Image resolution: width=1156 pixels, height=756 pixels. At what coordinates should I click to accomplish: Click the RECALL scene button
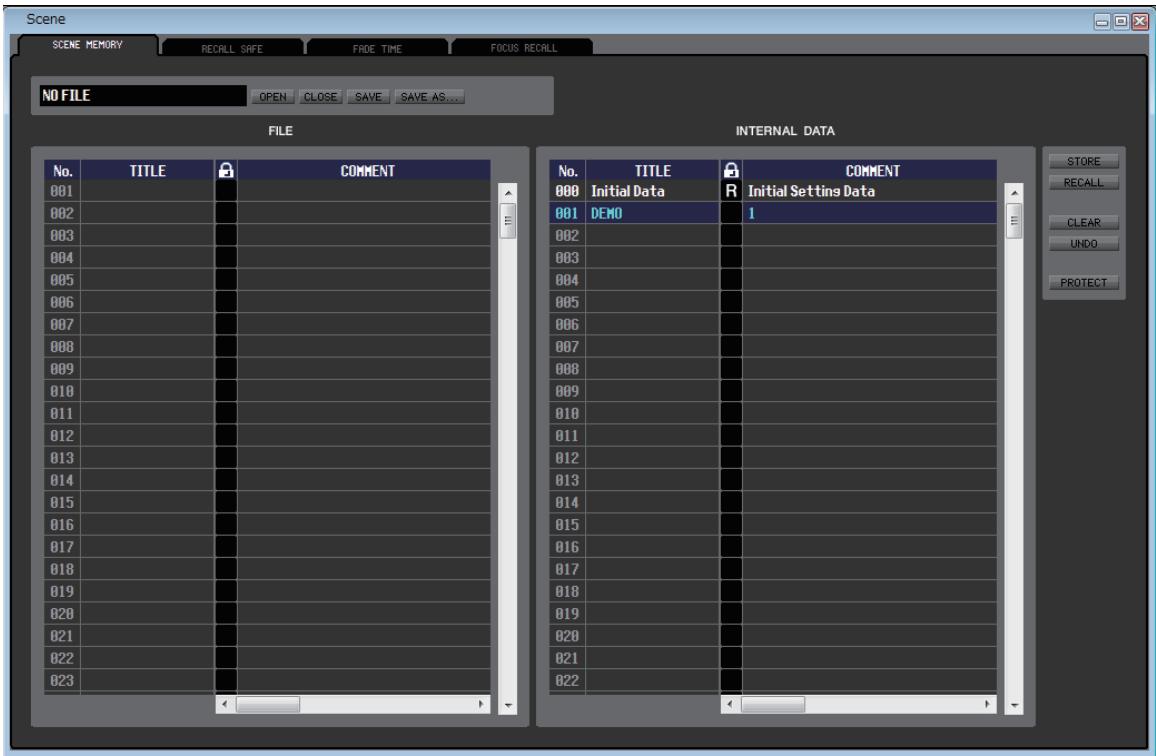coord(1084,183)
